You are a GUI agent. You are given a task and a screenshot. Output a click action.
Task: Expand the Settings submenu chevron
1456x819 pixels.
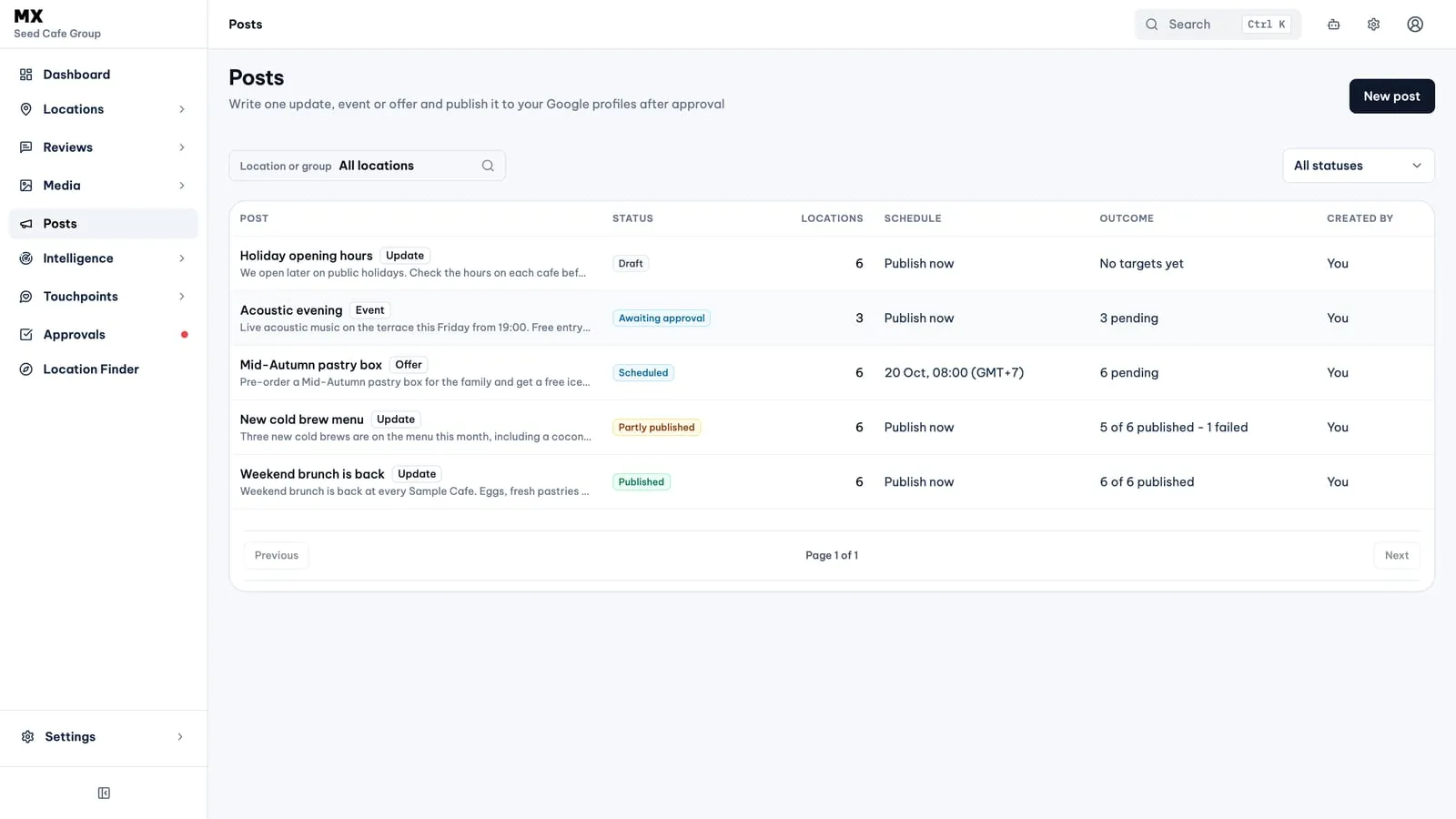(x=180, y=737)
